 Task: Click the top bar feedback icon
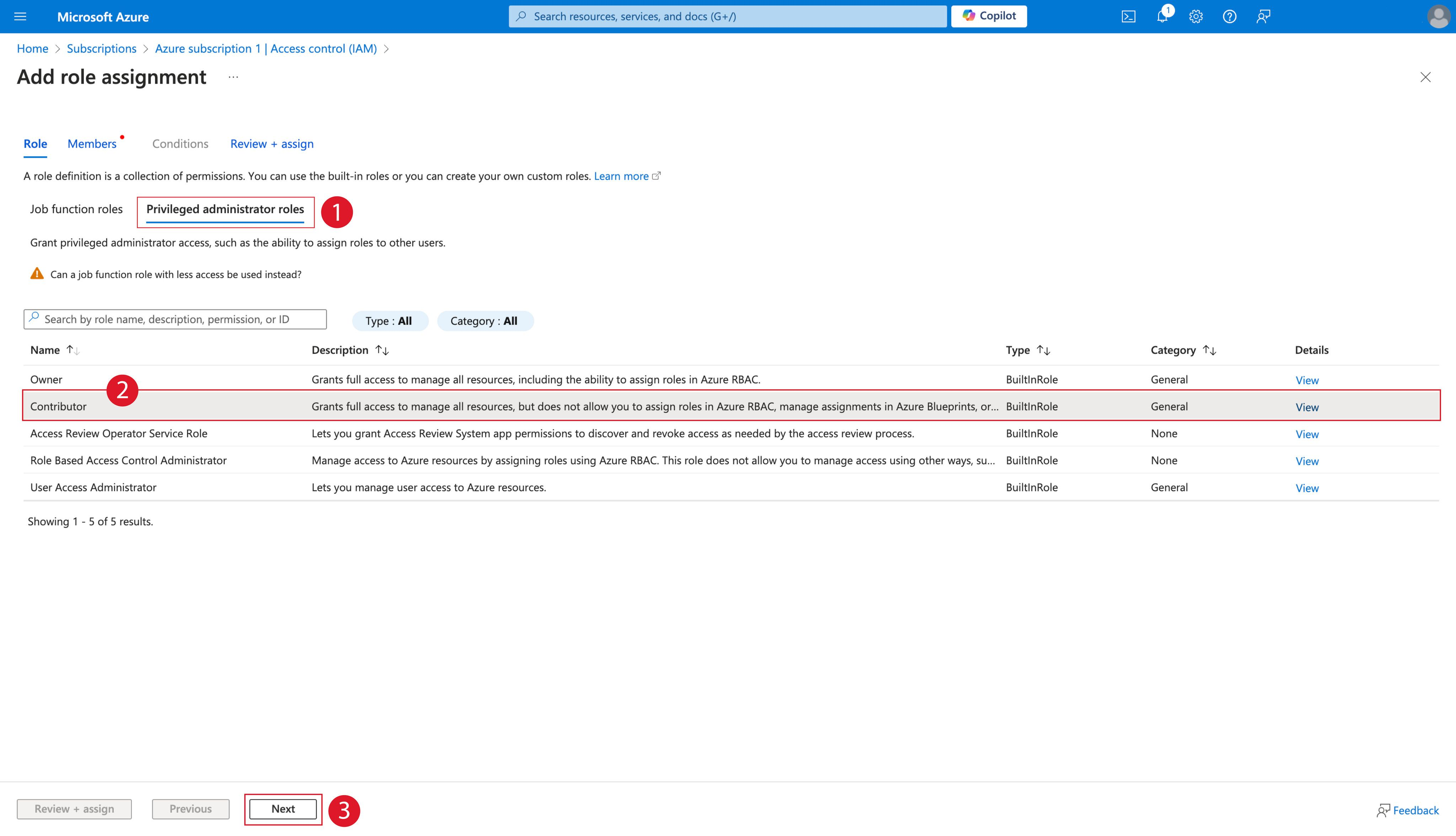coord(1263,17)
